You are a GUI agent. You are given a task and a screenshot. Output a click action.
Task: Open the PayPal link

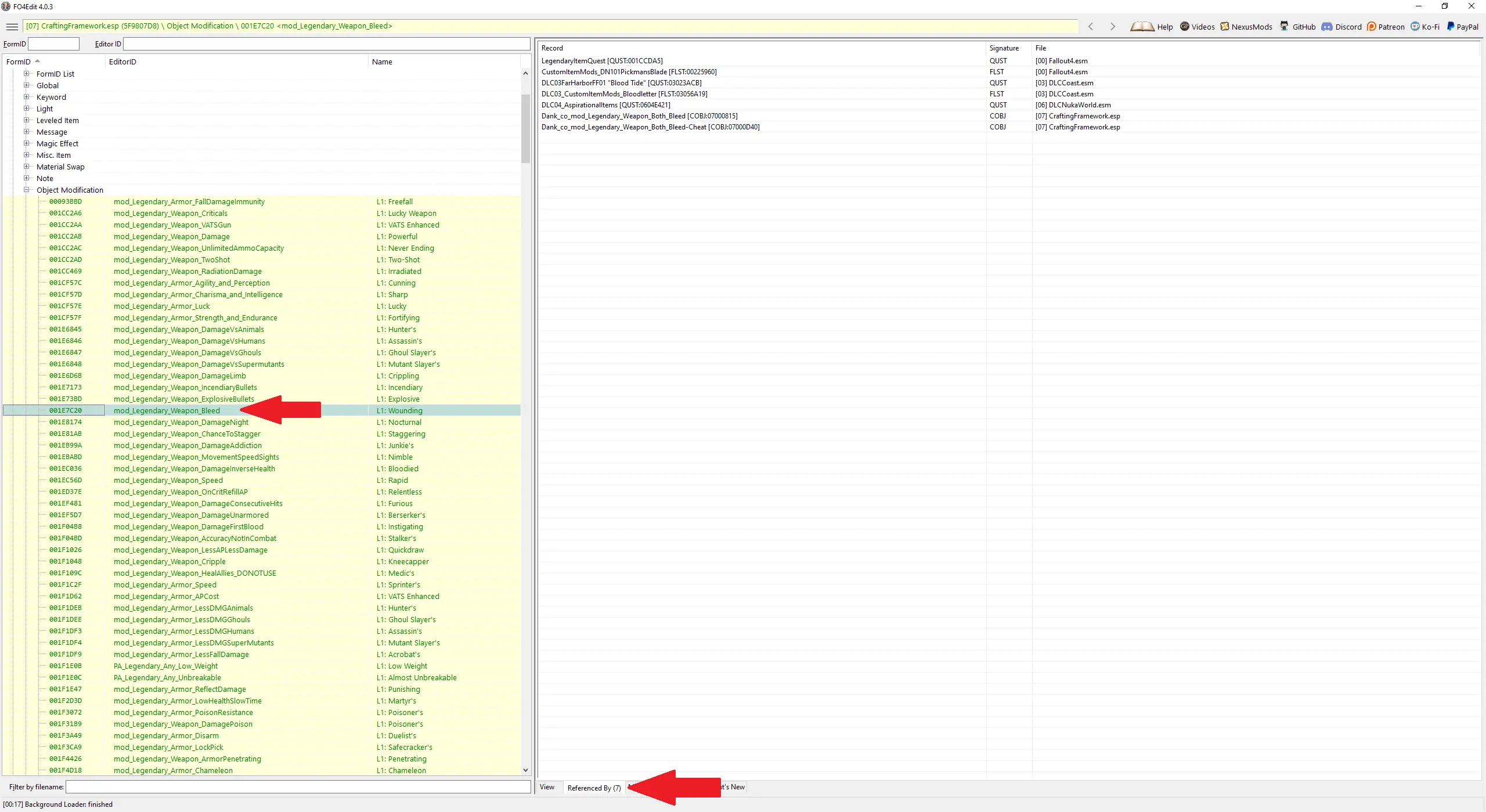[x=1462, y=27]
